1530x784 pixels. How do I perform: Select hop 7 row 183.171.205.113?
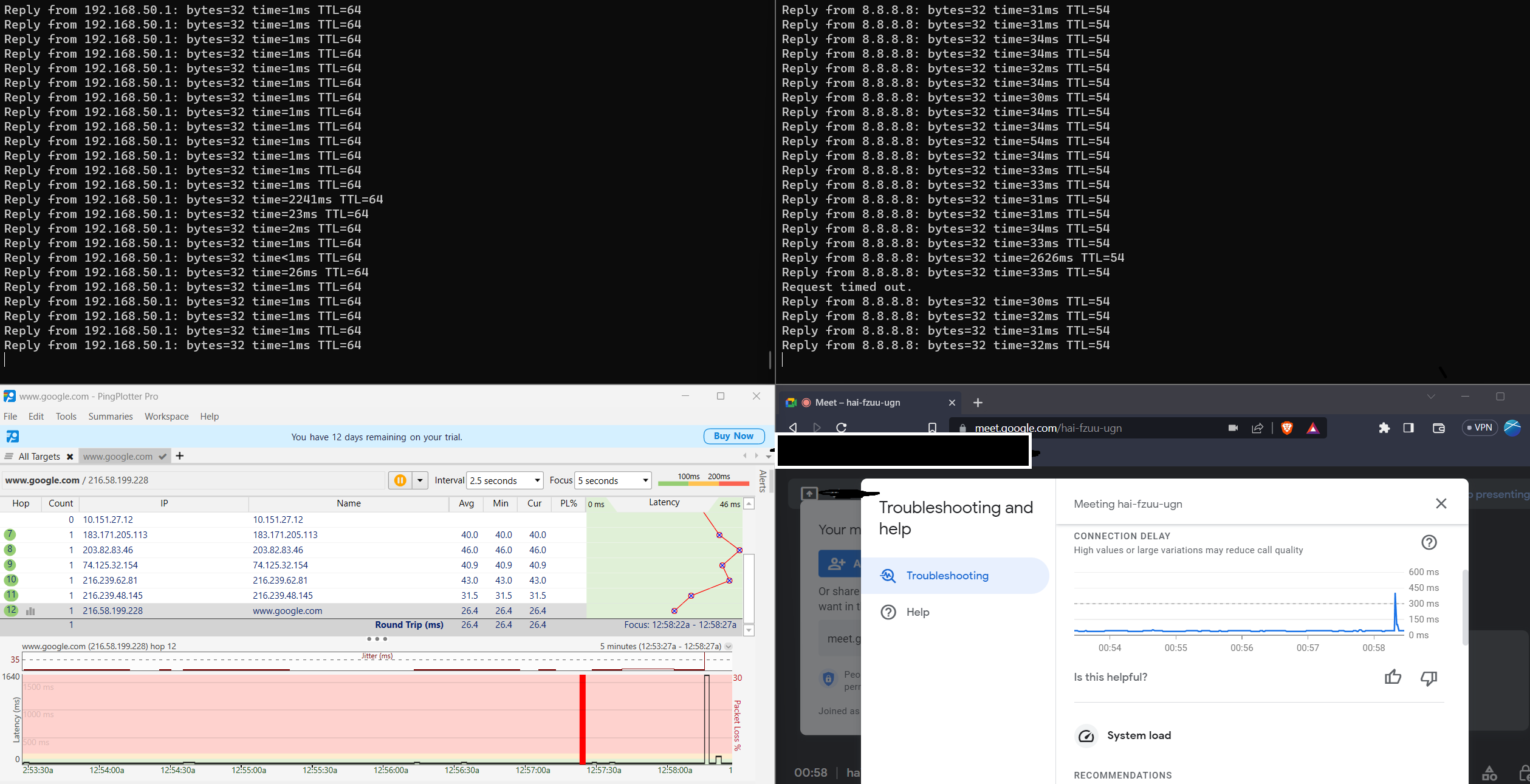pyautogui.click(x=293, y=535)
